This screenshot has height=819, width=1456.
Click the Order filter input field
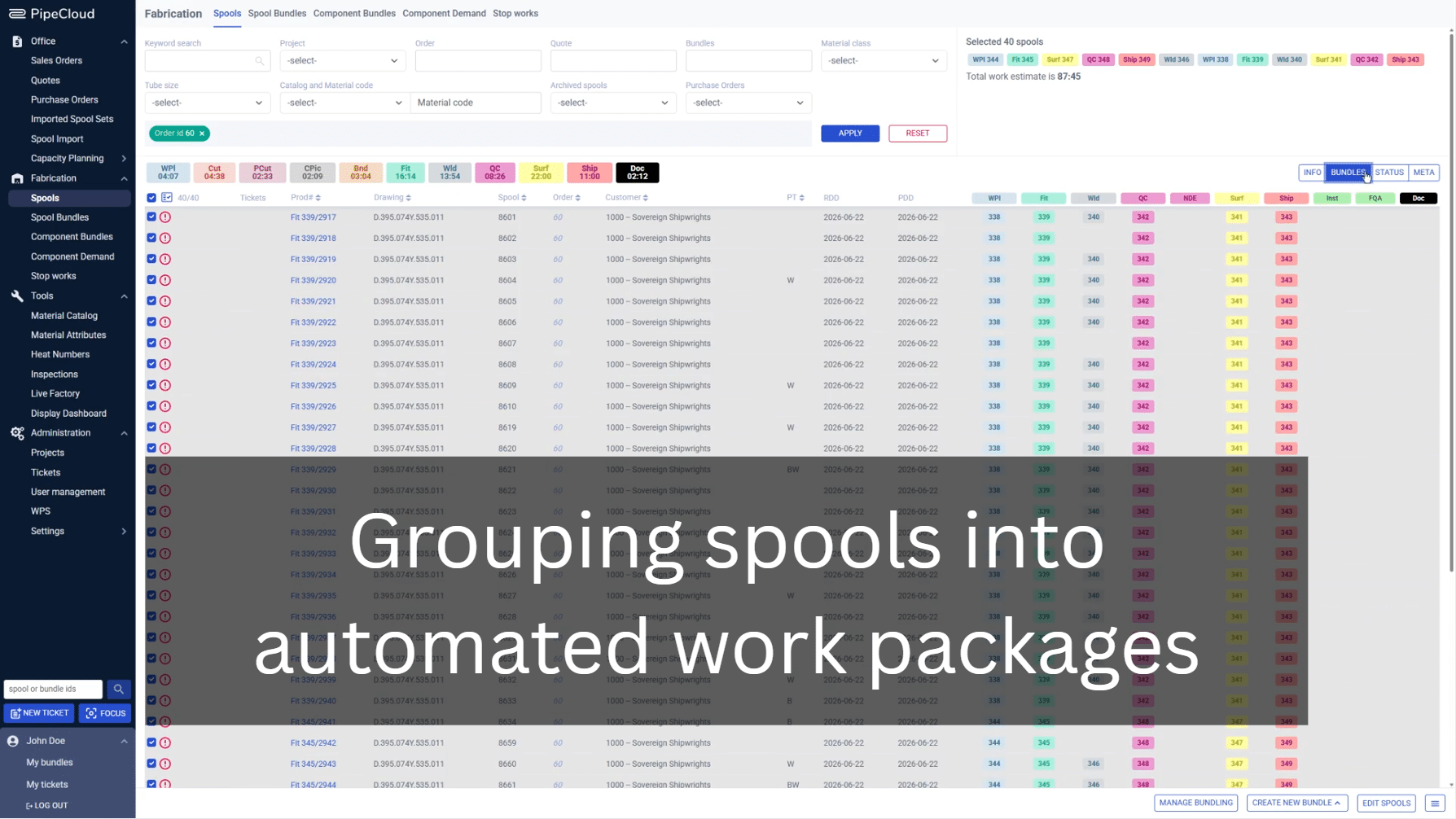point(478,61)
